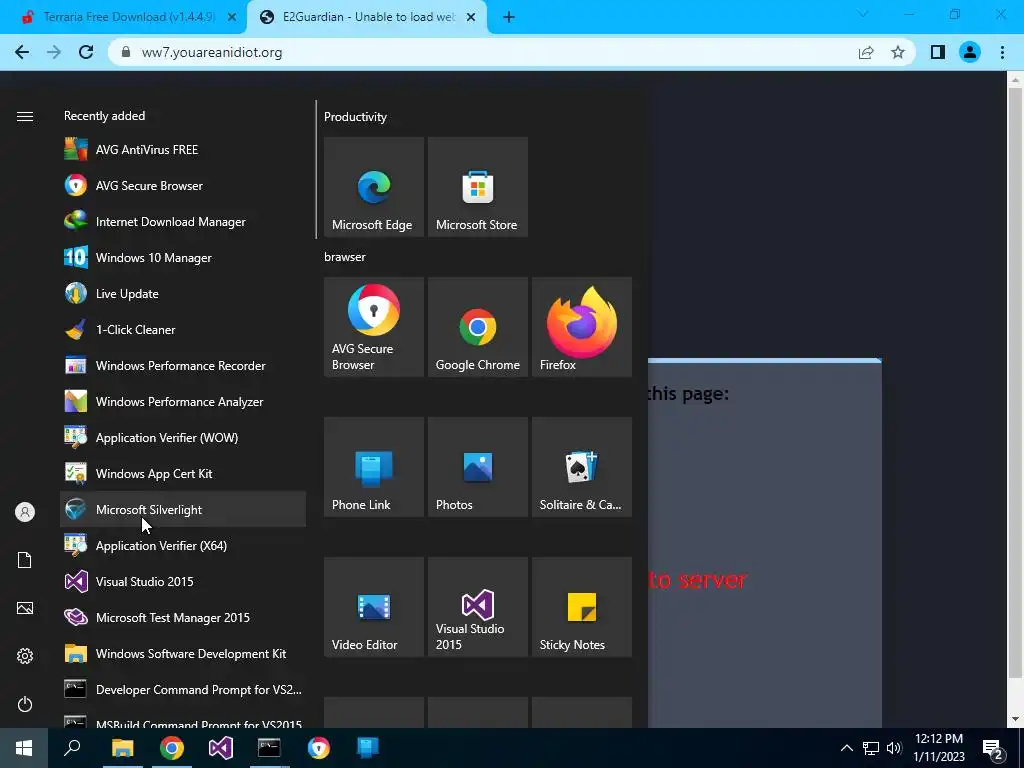The image size is (1024, 768).
Task: Open Solitaire & Casual Games tile
Action: tap(581, 467)
